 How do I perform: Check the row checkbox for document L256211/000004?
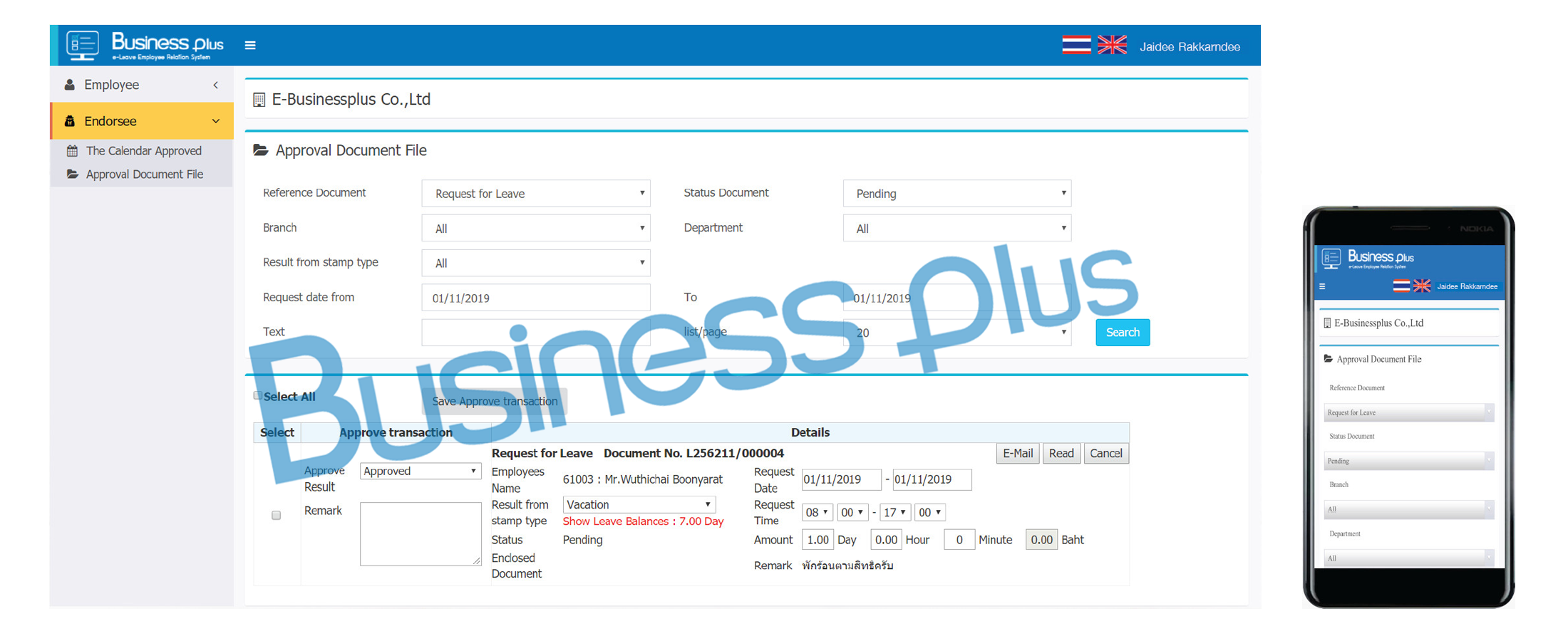pyautogui.click(x=276, y=515)
